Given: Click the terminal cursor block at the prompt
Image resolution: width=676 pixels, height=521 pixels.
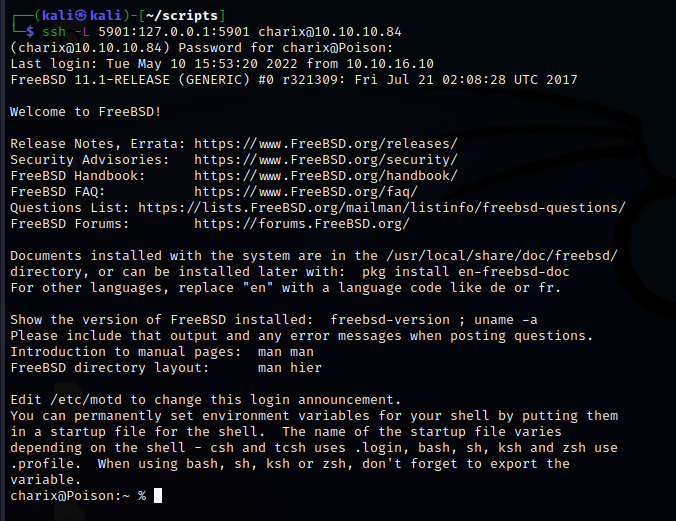Looking at the screenshot, I should point(158,495).
